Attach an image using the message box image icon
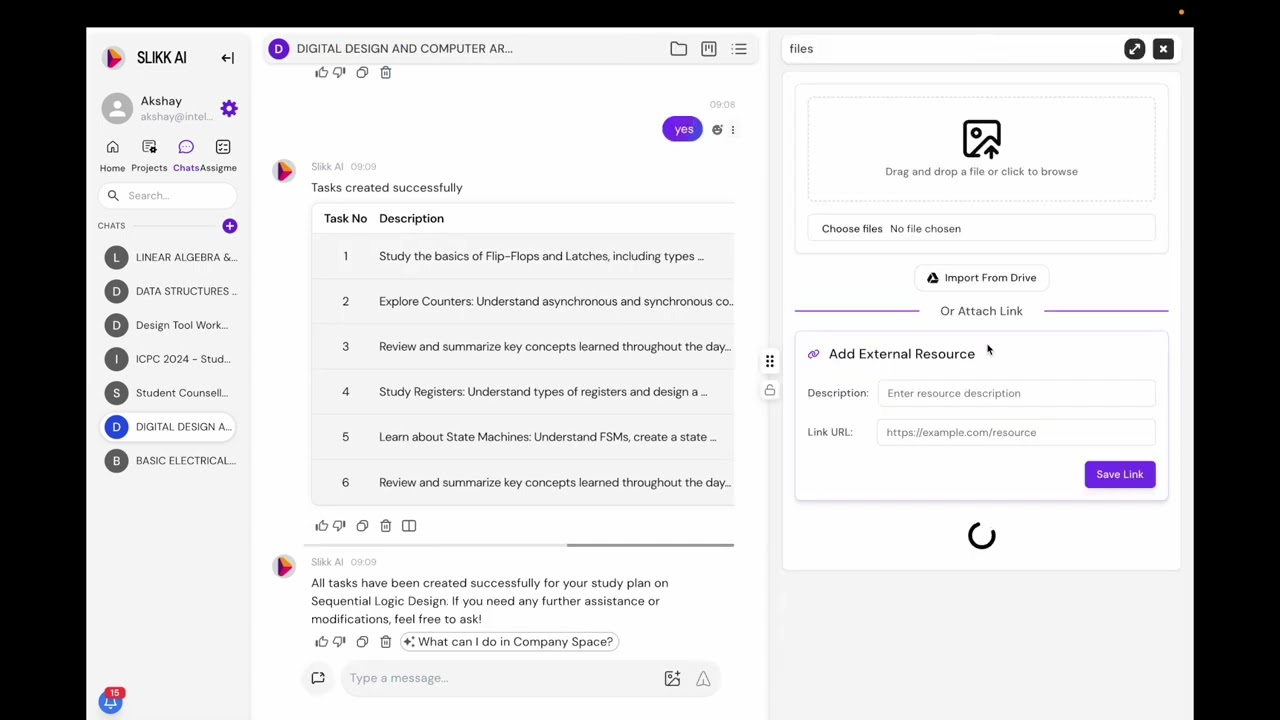The width and height of the screenshot is (1280, 720). 672,679
